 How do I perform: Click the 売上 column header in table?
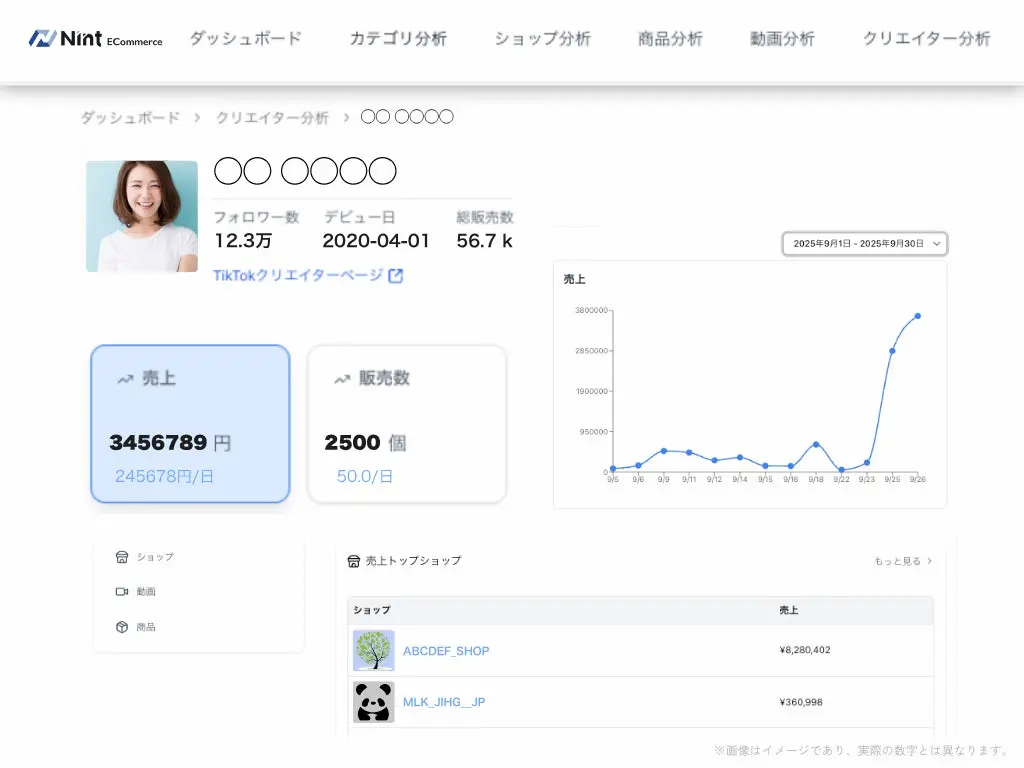point(788,610)
